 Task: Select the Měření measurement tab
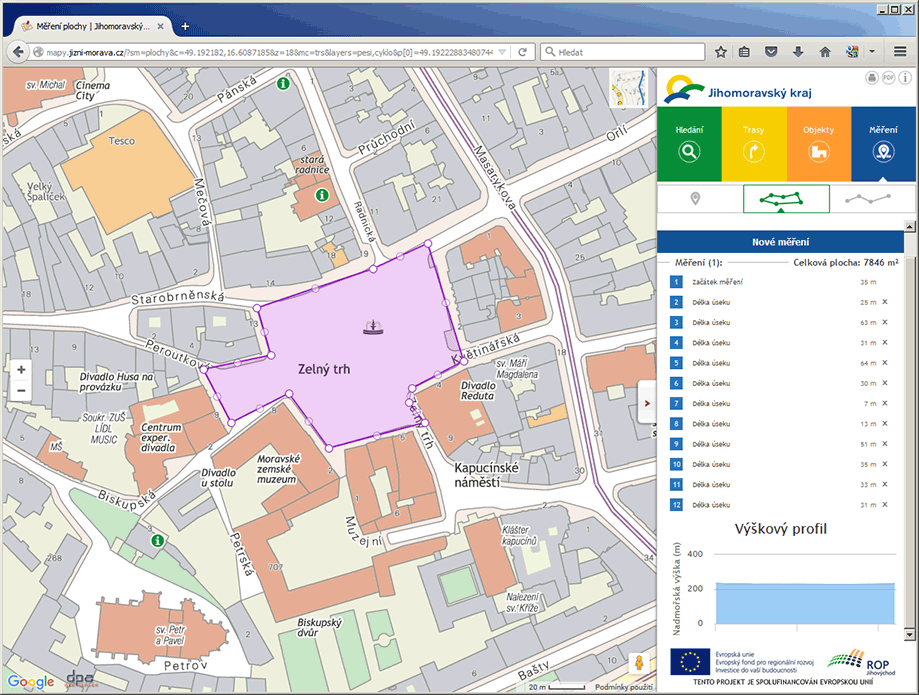click(883, 144)
